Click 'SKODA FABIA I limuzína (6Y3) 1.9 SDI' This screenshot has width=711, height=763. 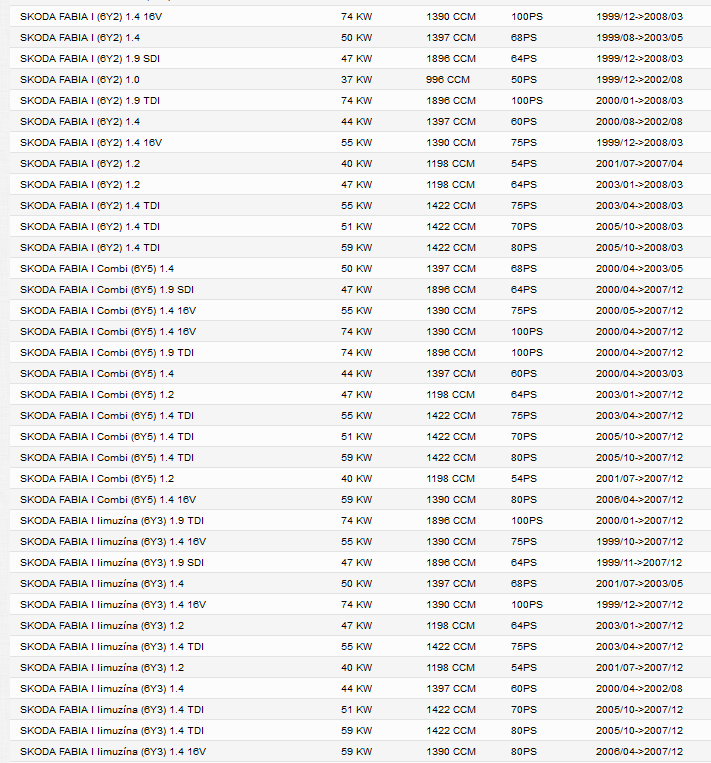[x=112, y=563]
